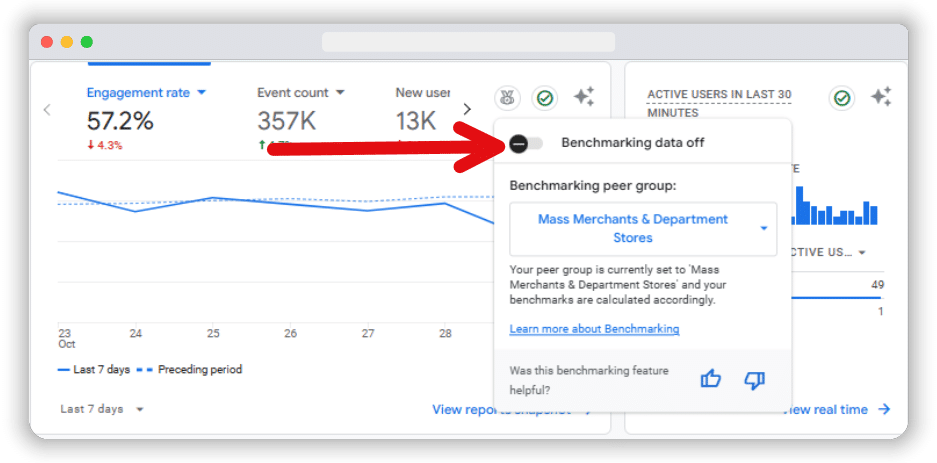Screen dimensions: 937x463
Task: Open the Mass Merchants & Department Stores dropdown
Action: tap(643, 228)
